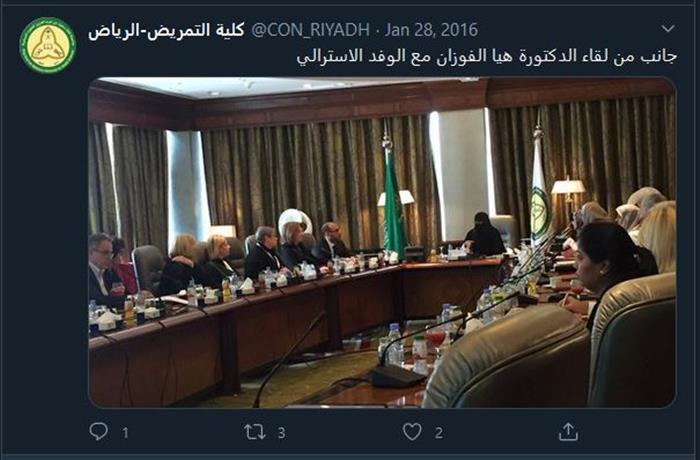Image resolution: width=700 pixels, height=460 pixels.
Task: Click the retweet count number 3
Action: (281, 433)
